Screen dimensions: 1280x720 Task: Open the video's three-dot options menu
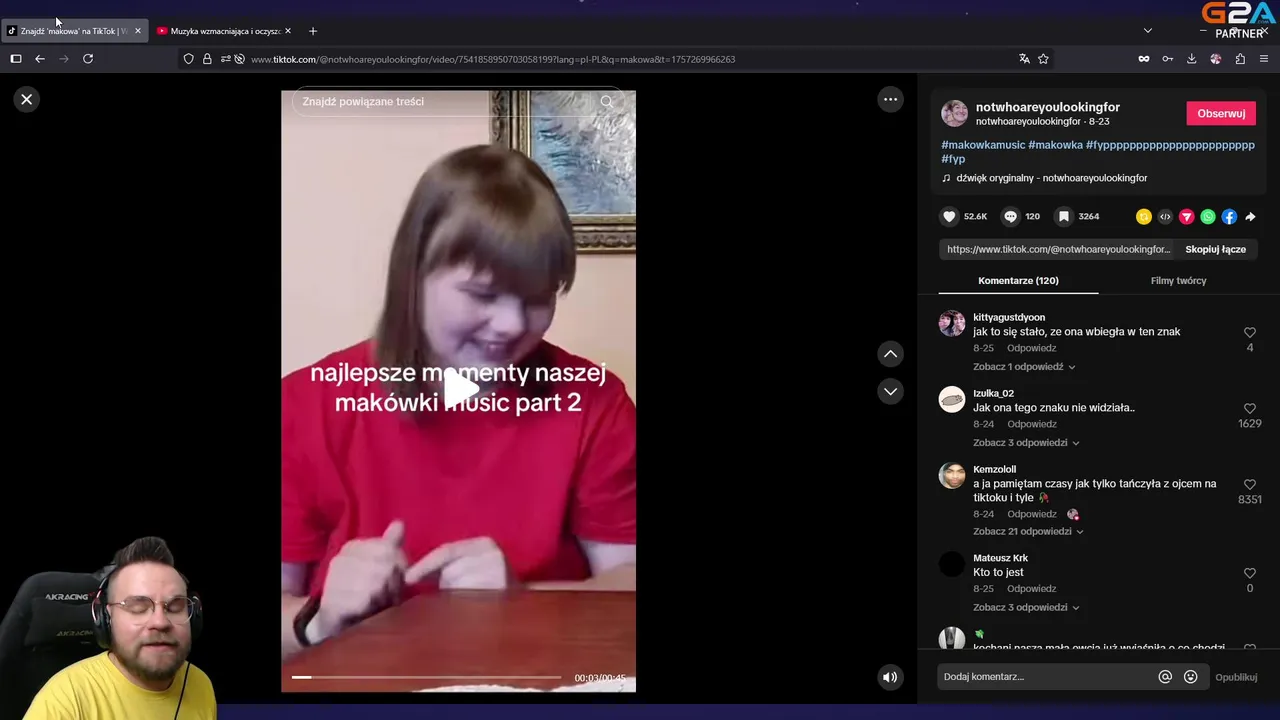[890, 99]
